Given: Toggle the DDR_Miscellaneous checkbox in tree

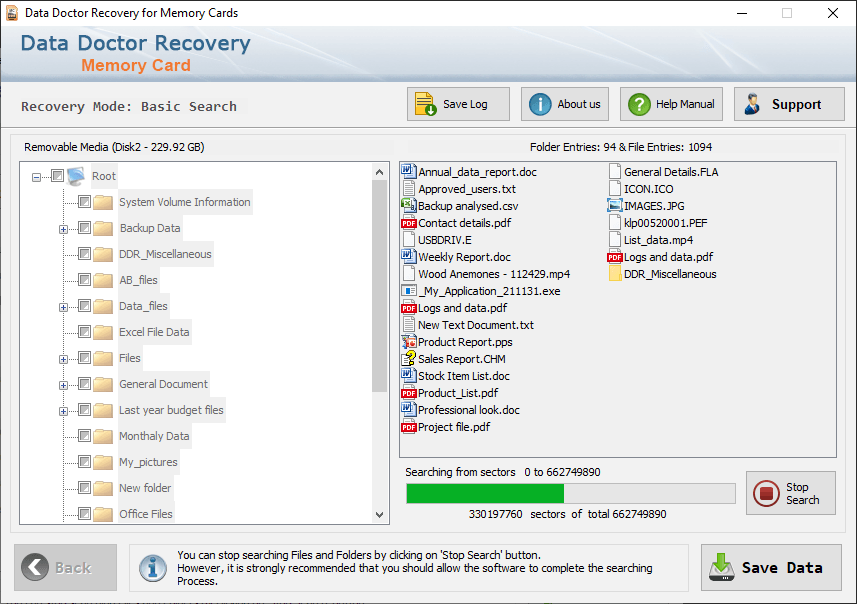Looking at the screenshot, I should pos(84,254).
